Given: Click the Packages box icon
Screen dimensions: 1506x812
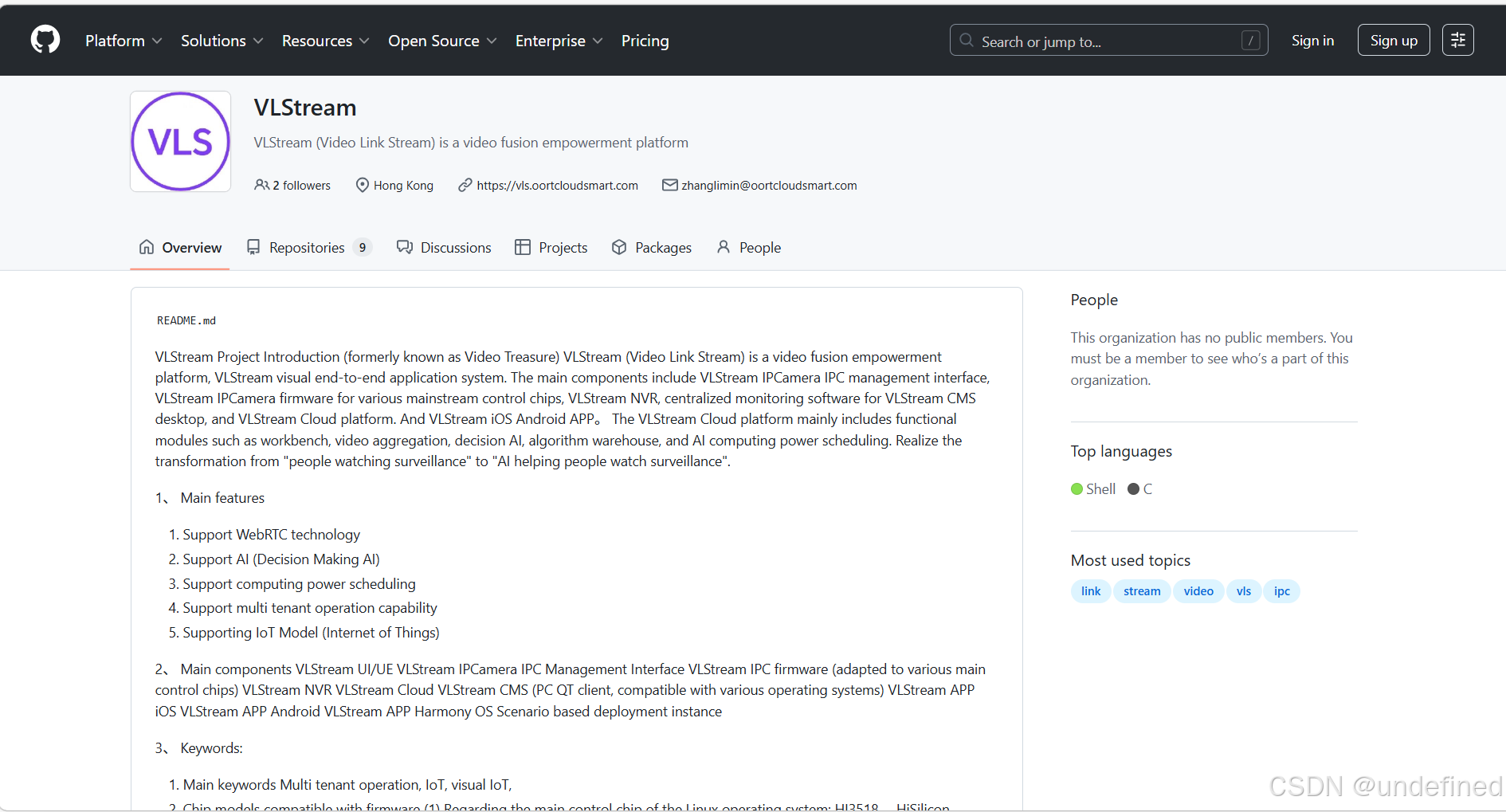Looking at the screenshot, I should tap(619, 247).
